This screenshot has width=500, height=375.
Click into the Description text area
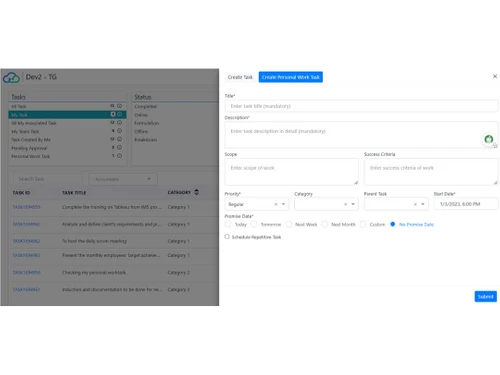click(361, 135)
